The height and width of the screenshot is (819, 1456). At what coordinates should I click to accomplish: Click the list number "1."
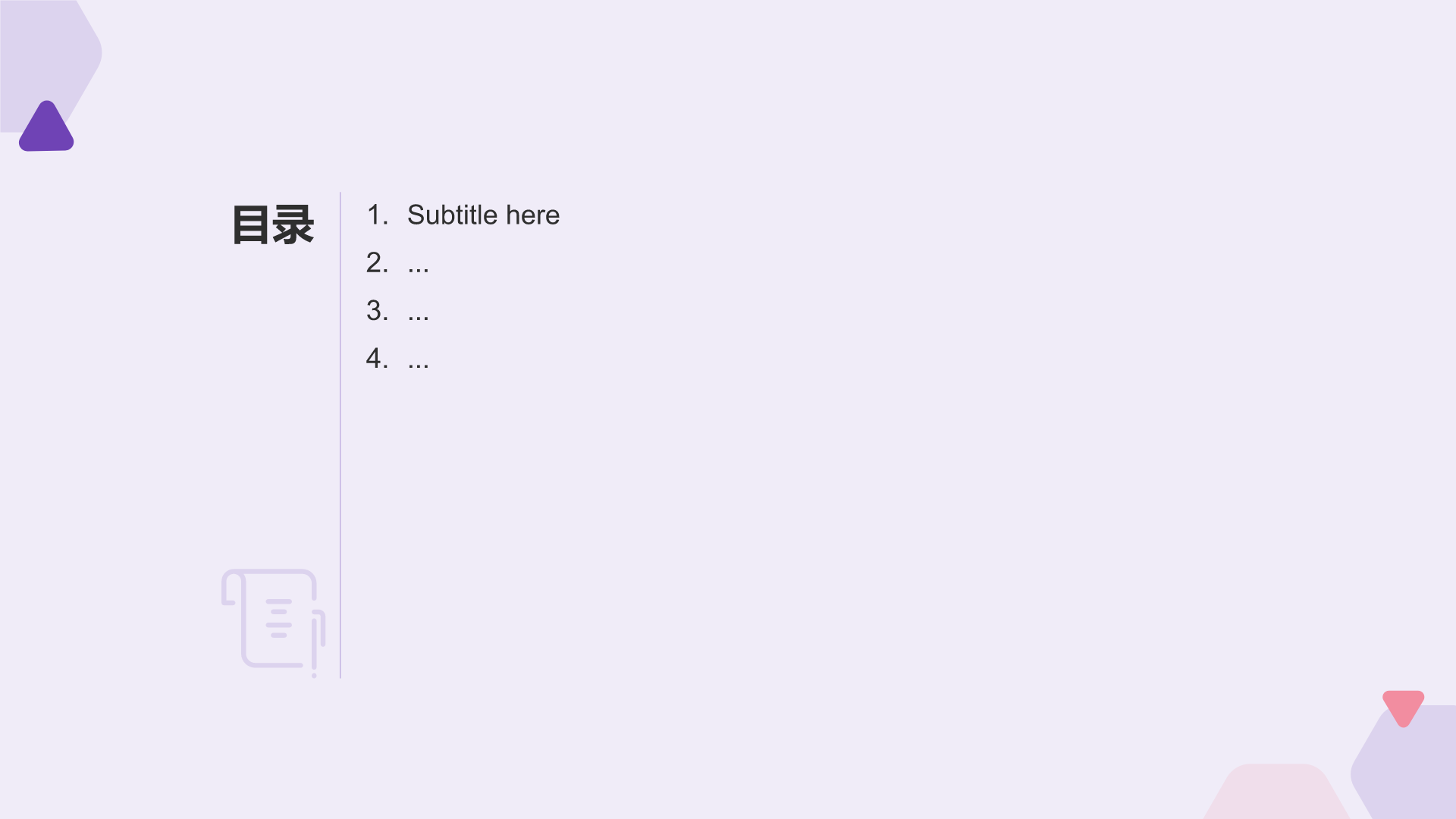coord(377,215)
